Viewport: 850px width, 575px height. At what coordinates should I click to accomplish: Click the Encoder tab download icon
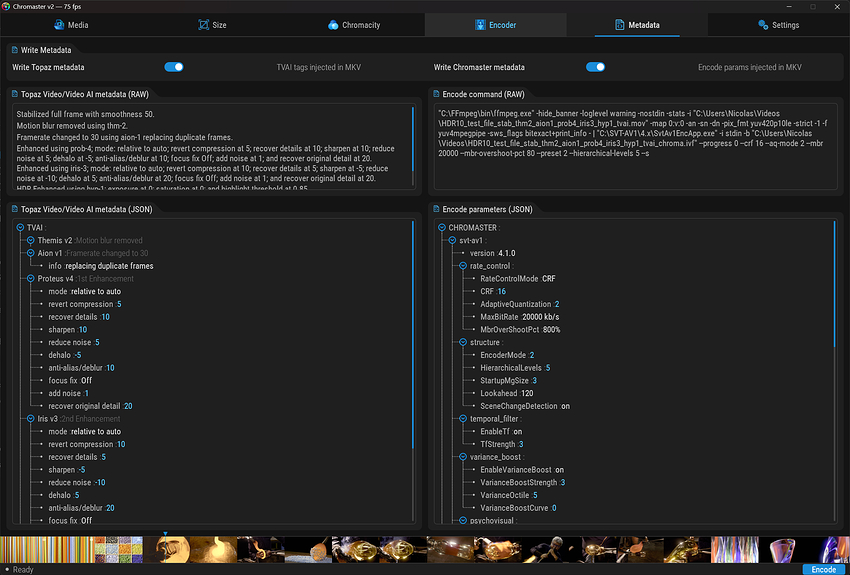pos(480,25)
